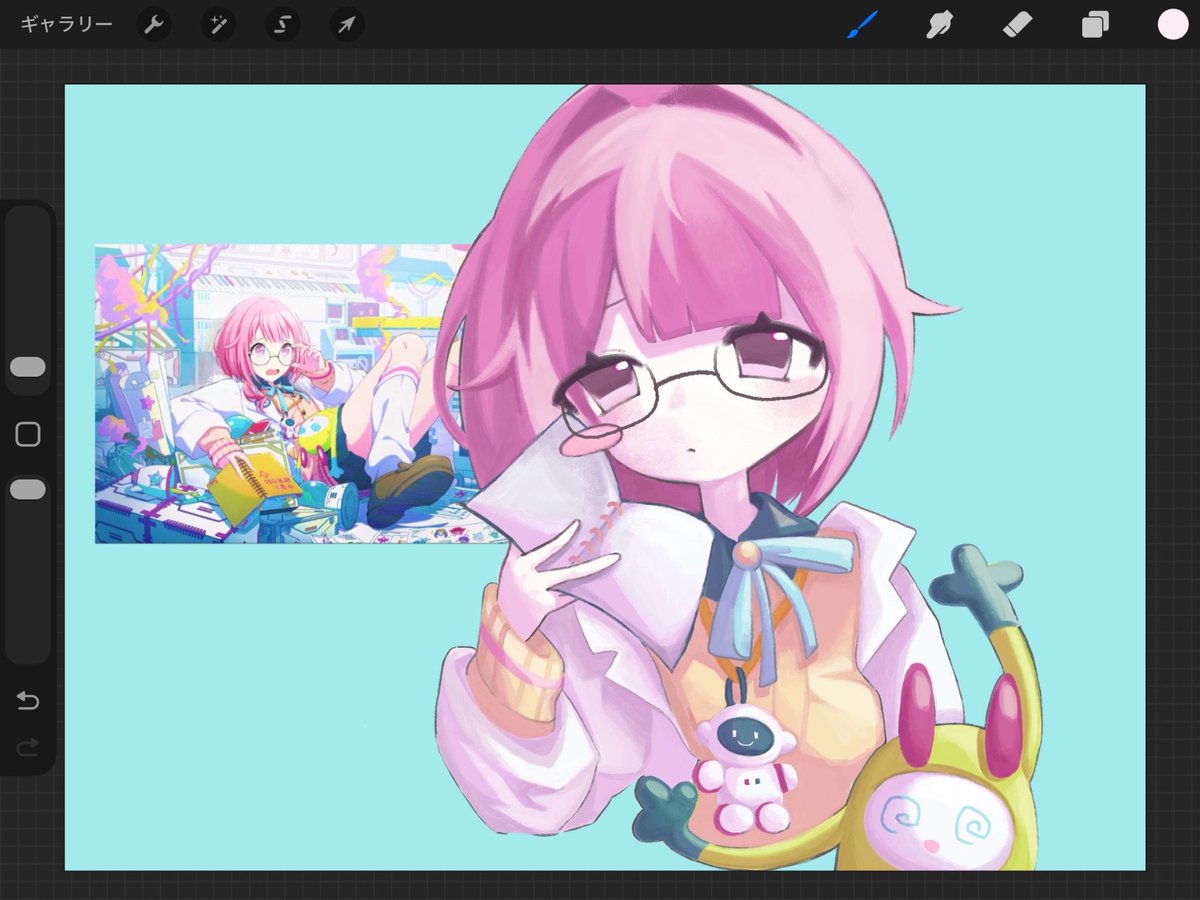This screenshot has height=900, width=1200.
Task: Activate the Transform arrow tool
Action: pyautogui.click(x=346, y=24)
